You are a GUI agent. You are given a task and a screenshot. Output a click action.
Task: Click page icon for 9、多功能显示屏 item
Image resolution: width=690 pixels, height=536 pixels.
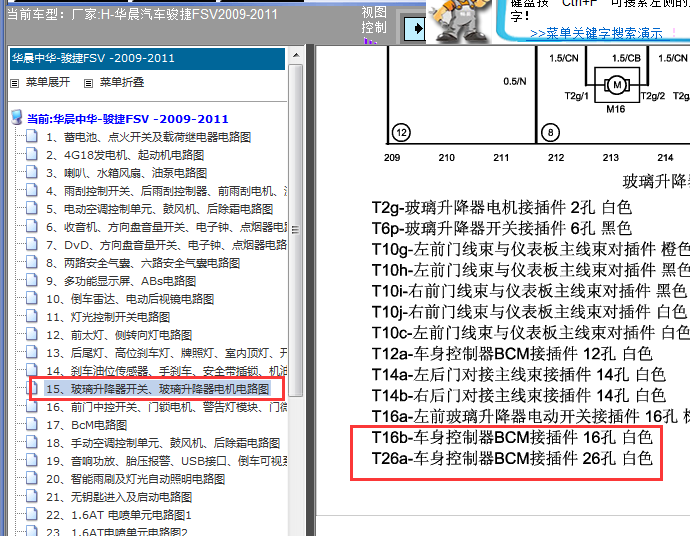point(32,280)
